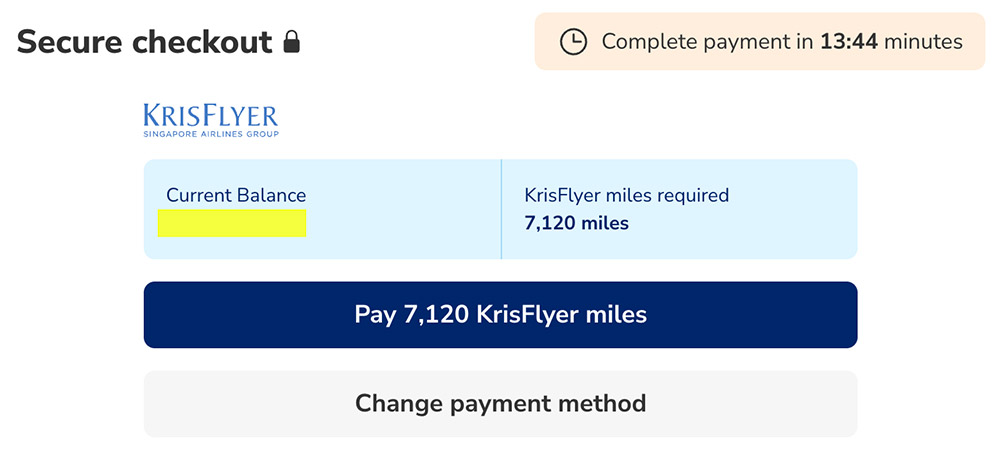This screenshot has height=456, width=1000.
Task: Click the KrisFlyer miles required label
Action: [627, 195]
